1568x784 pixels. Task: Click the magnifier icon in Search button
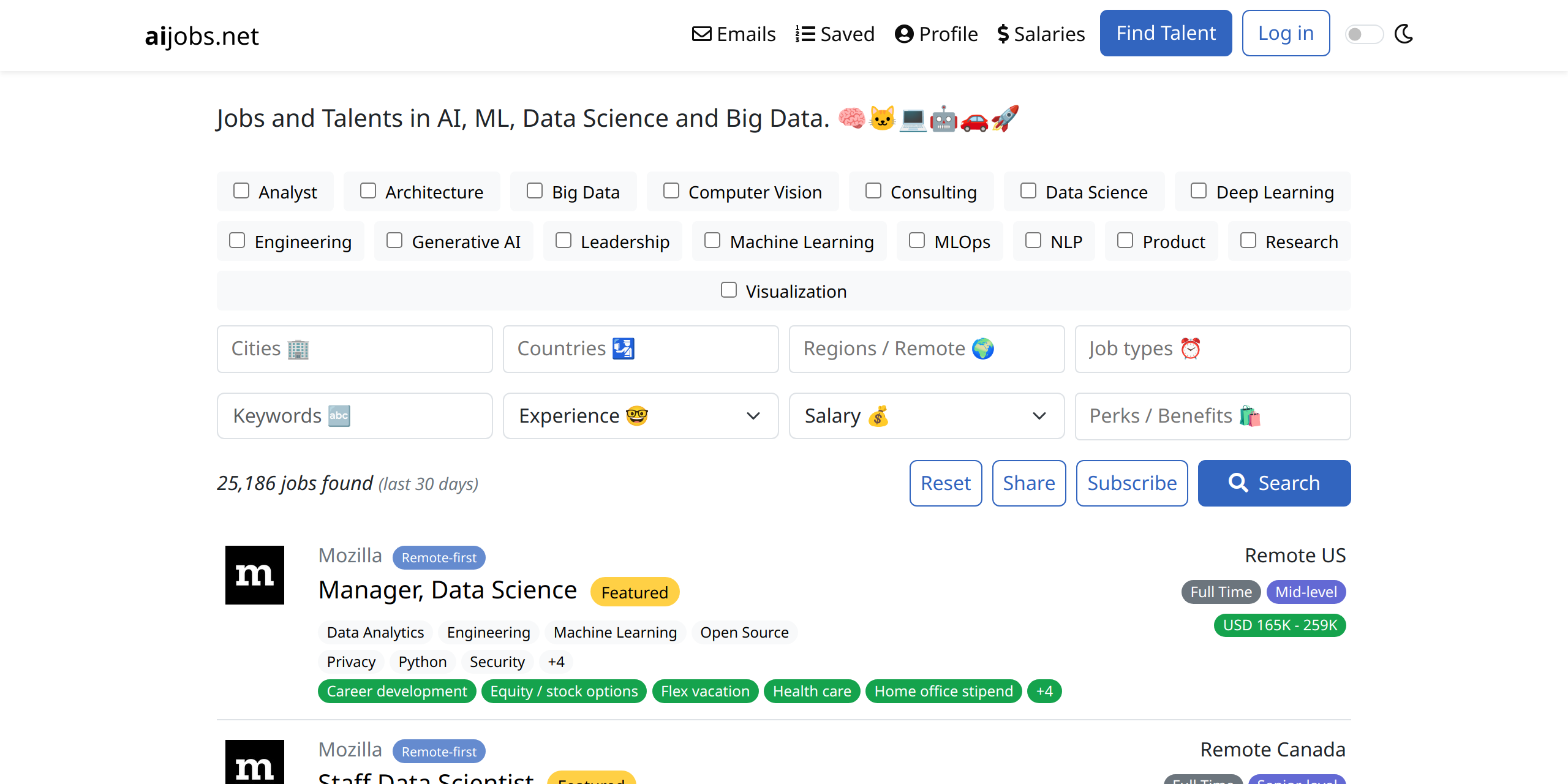point(1238,483)
